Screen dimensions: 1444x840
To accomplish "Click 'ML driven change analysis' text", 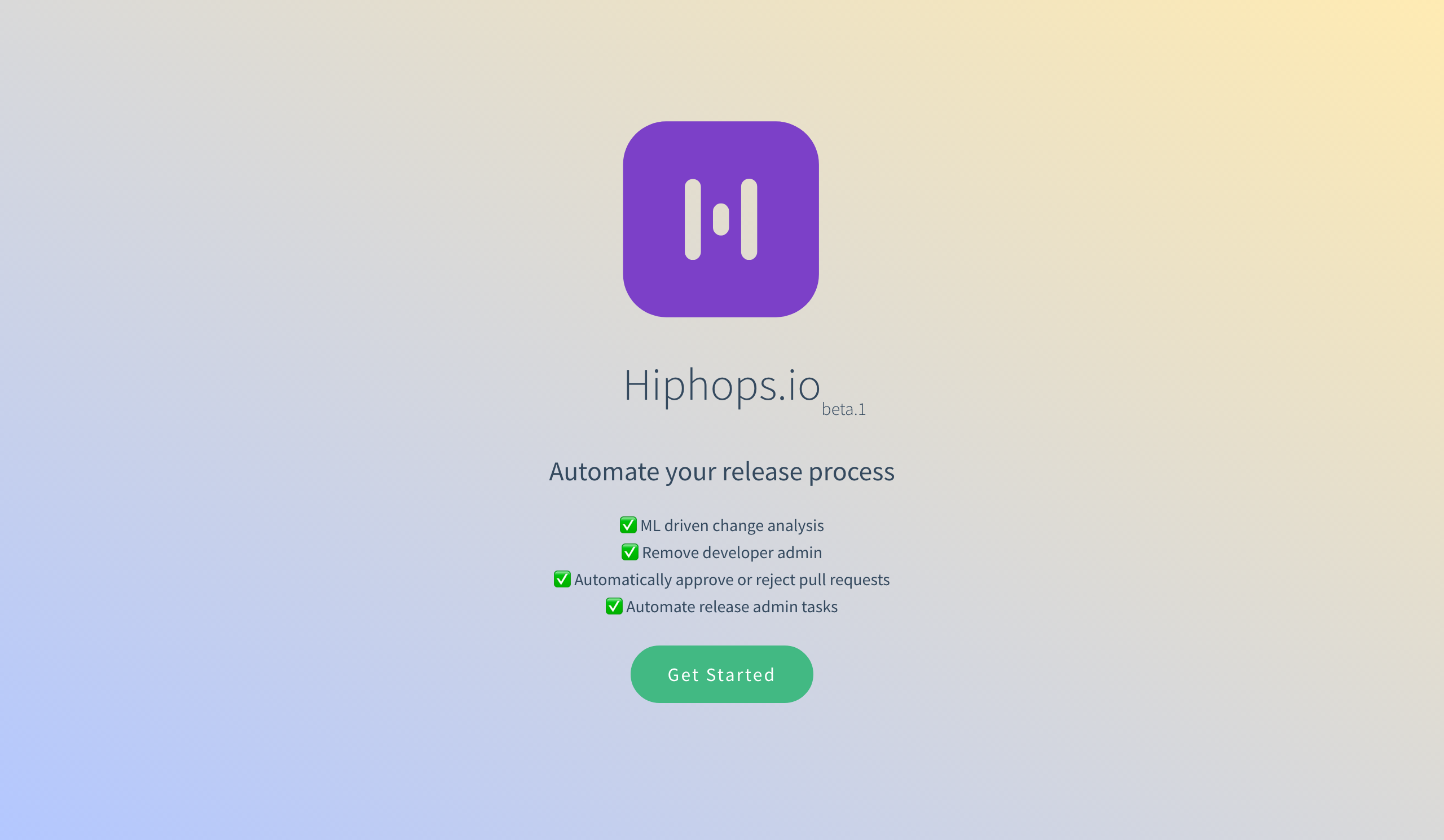I will point(732,525).
